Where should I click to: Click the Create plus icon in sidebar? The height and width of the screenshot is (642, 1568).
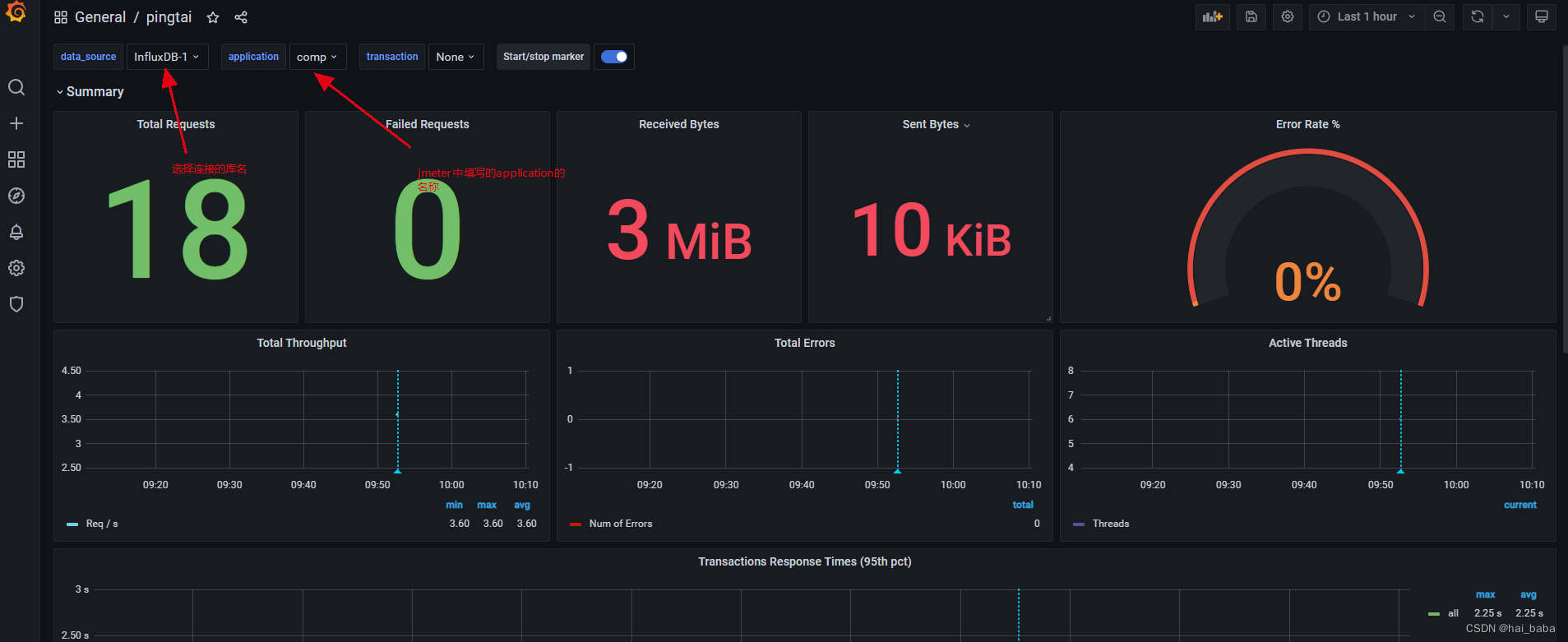tap(16, 123)
